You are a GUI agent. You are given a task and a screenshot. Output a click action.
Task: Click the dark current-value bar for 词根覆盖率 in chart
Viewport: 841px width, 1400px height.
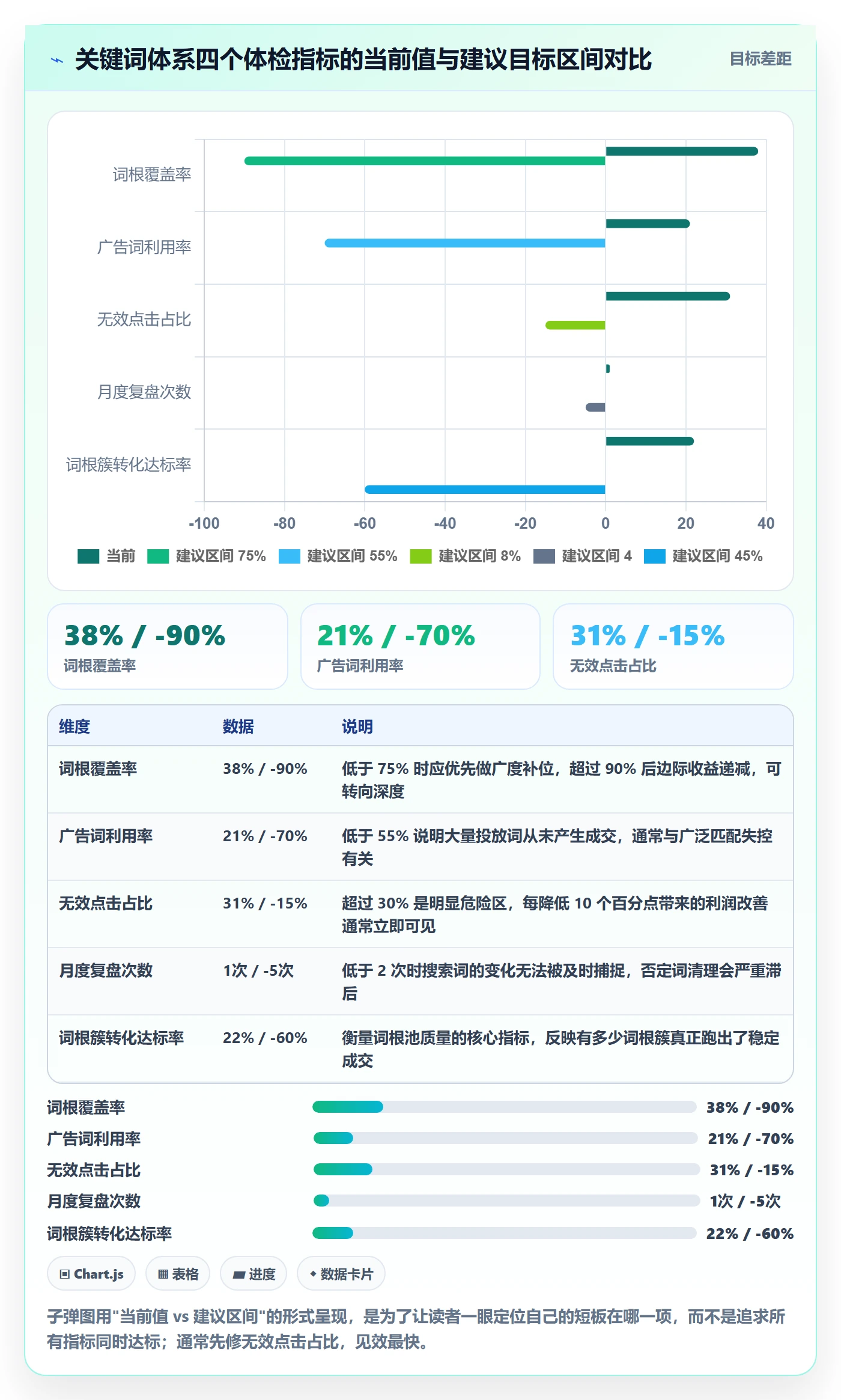coord(682,151)
